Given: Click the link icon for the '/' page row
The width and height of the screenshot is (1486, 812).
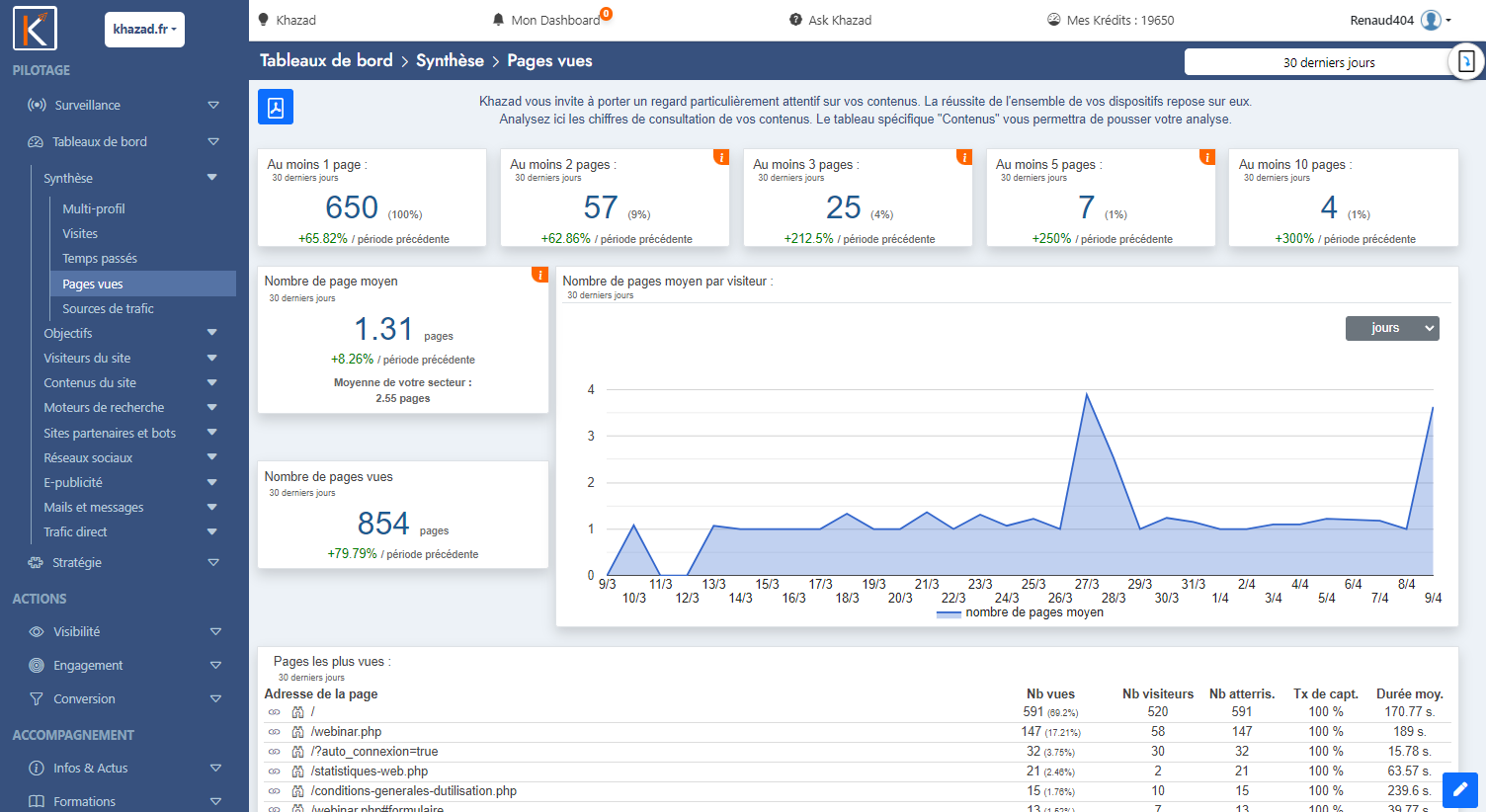Looking at the screenshot, I should (x=275, y=712).
